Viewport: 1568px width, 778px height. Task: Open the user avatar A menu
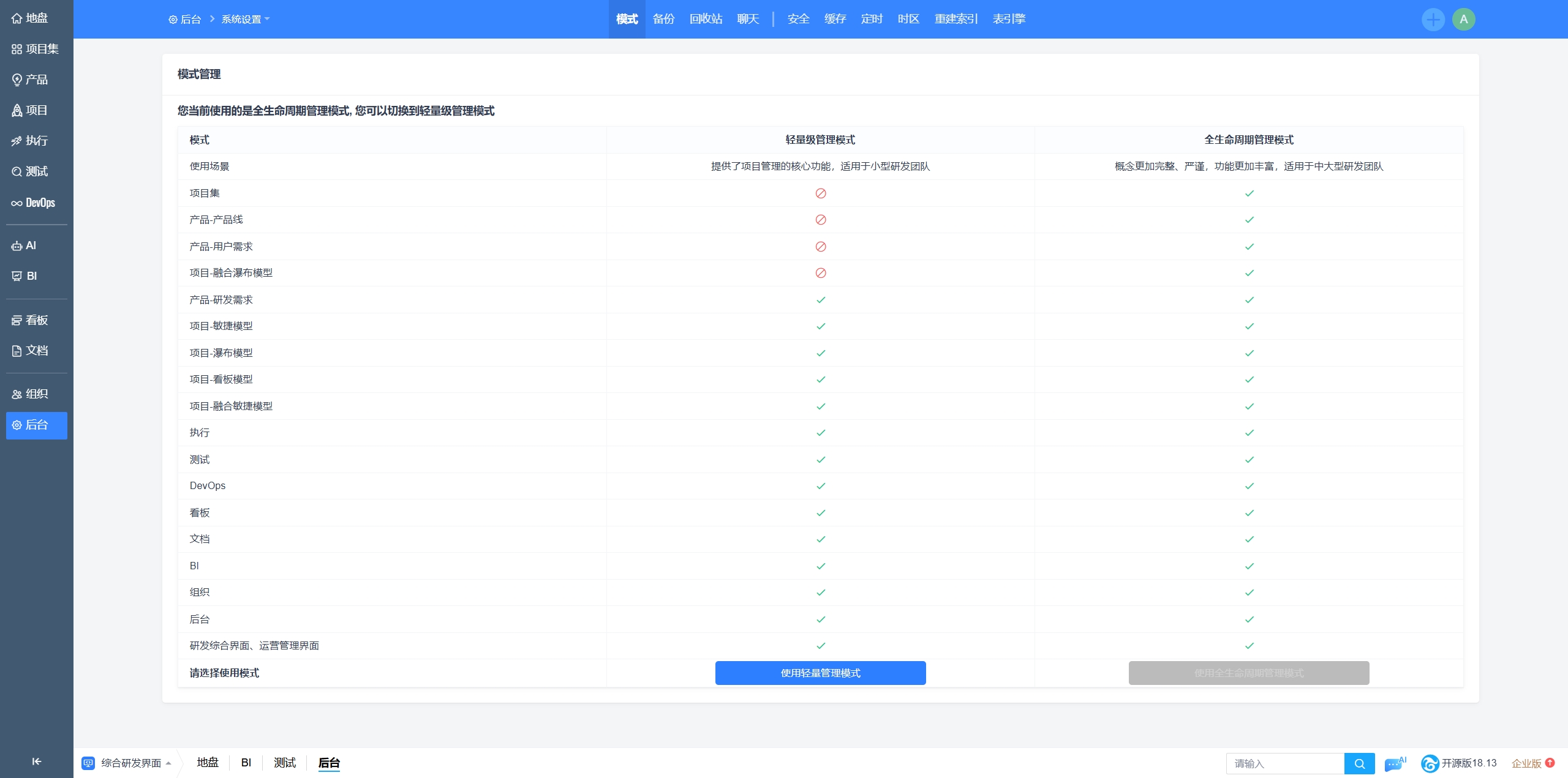pos(1463,19)
